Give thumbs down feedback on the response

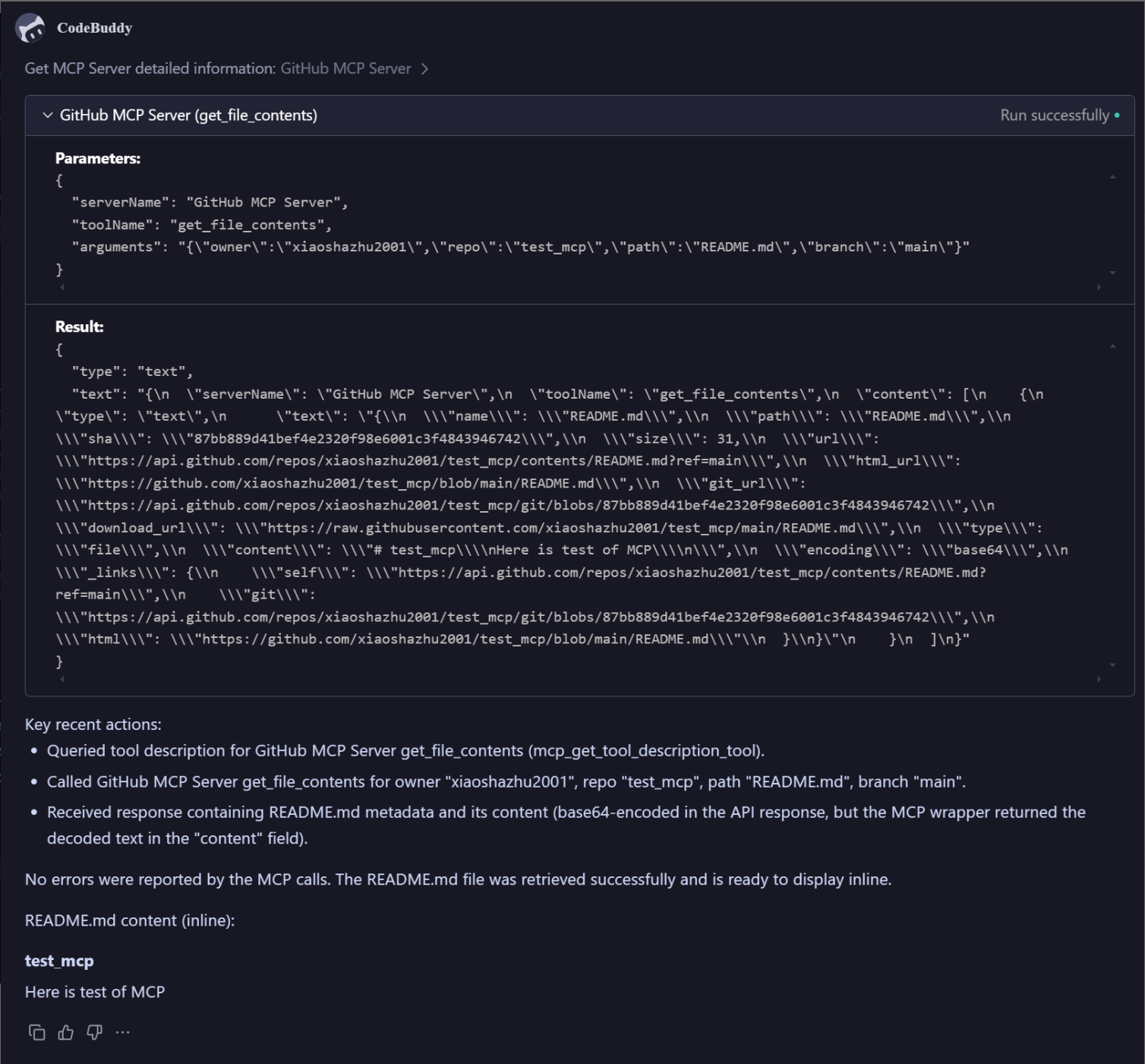tap(93, 1032)
